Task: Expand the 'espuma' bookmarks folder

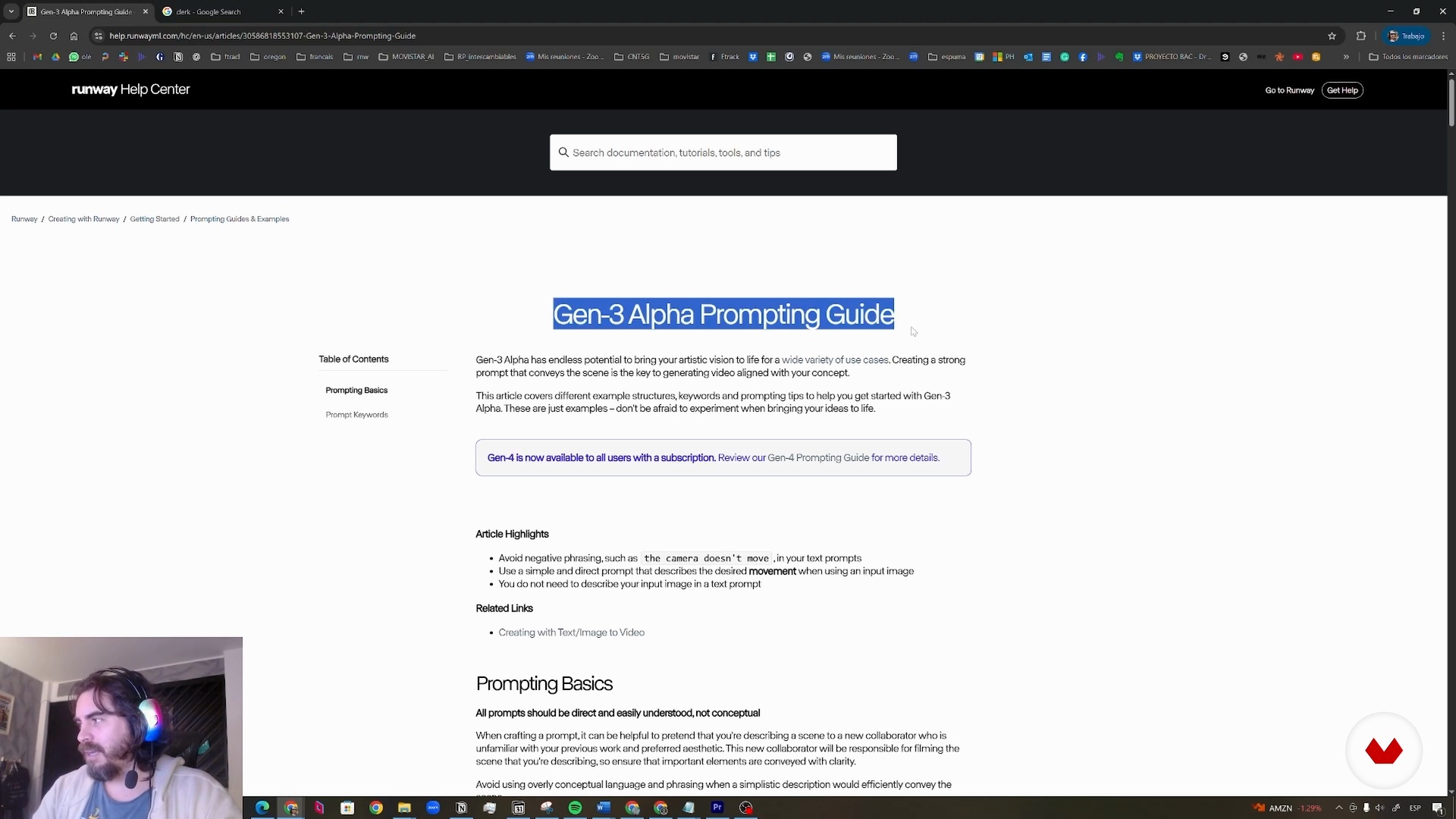Action: (947, 57)
